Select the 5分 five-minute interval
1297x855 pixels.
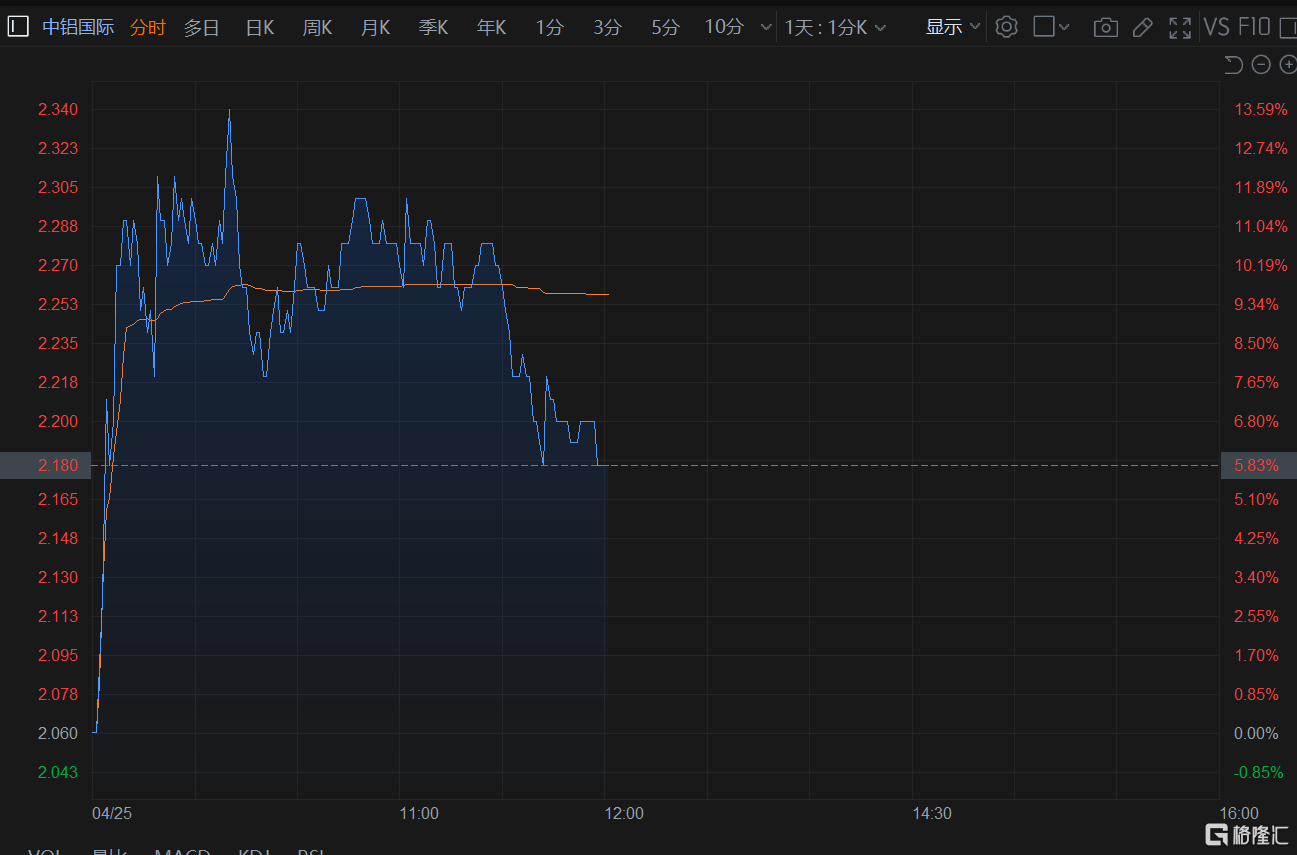tap(665, 27)
